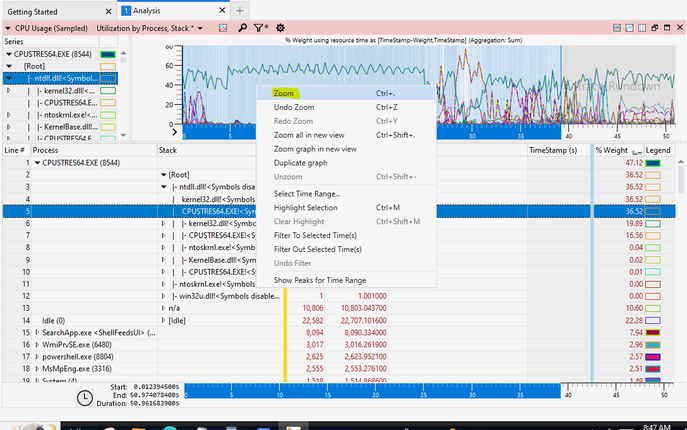
Task: Close the Analysis tab
Action: [x=222, y=11]
